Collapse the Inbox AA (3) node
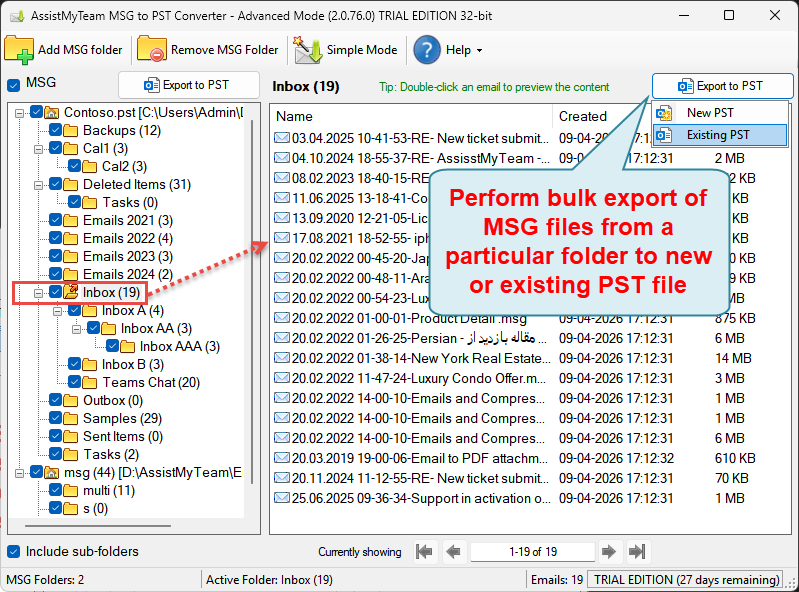Image resolution: width=799 pixels, height=592 pixels. pos(76,329)
